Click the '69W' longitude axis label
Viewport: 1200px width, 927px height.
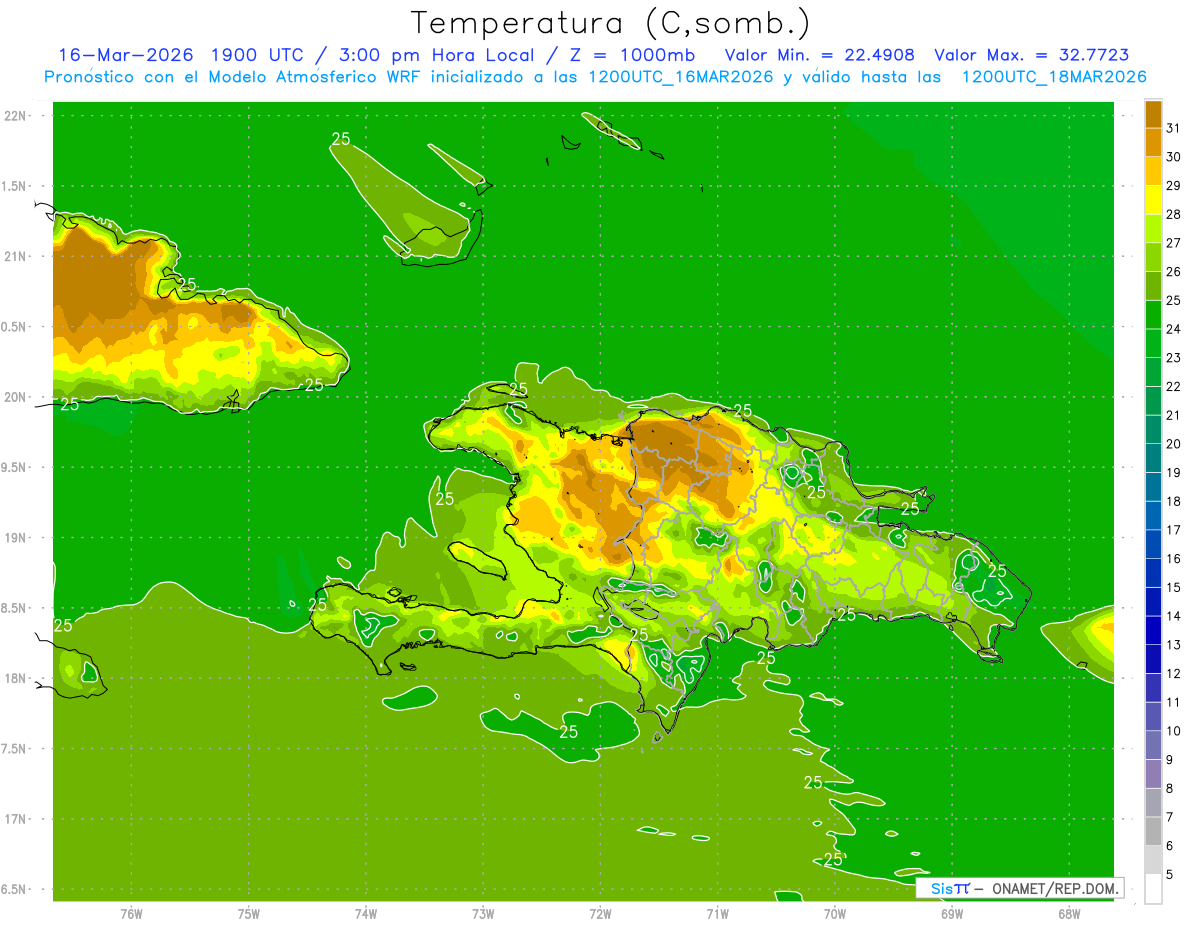pyautogui.click(x=952, y=913)
